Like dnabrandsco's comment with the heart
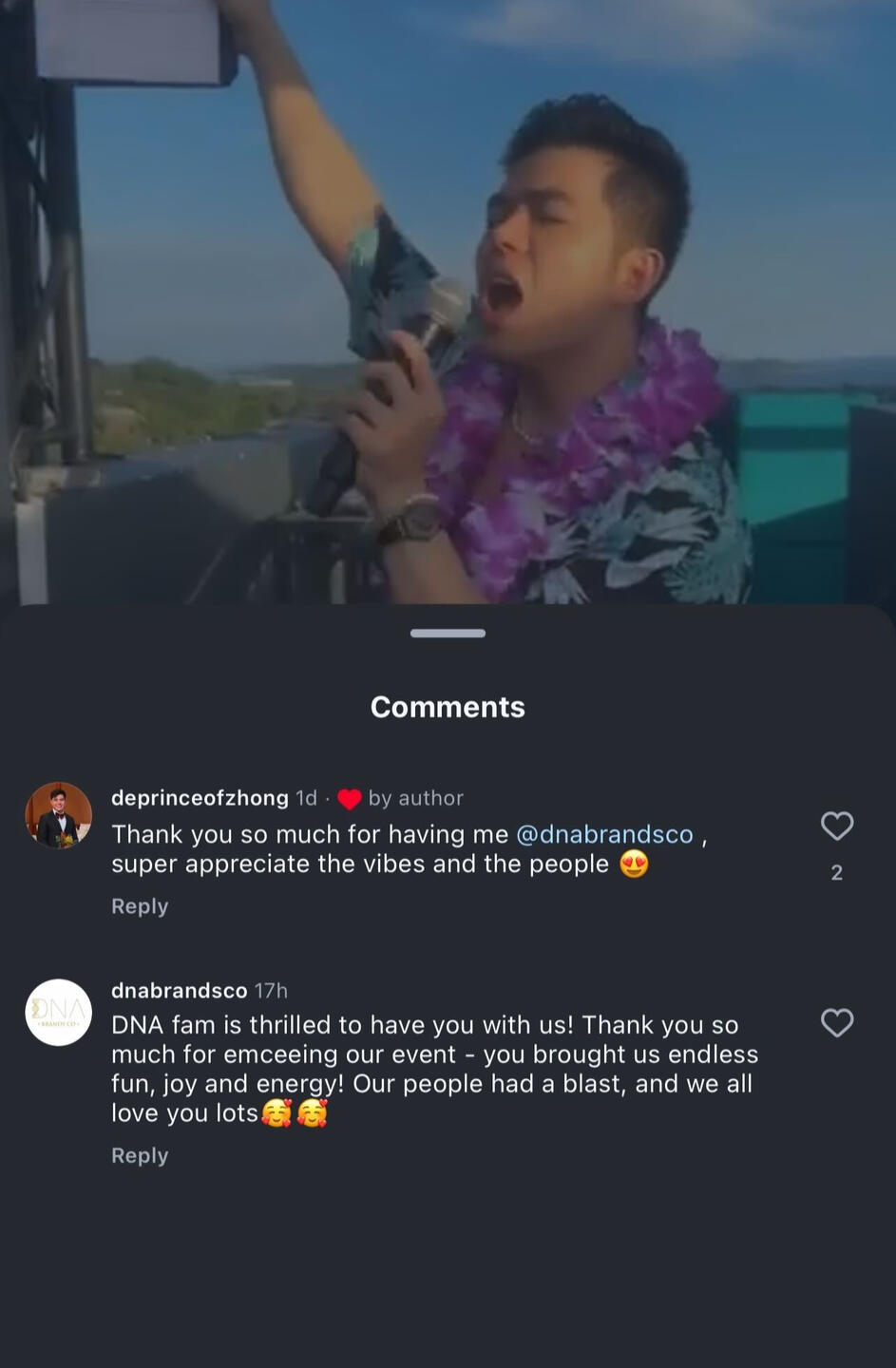Image resolution: width=896 pixels, height=1368 pixels. (x=836, y=1023)
